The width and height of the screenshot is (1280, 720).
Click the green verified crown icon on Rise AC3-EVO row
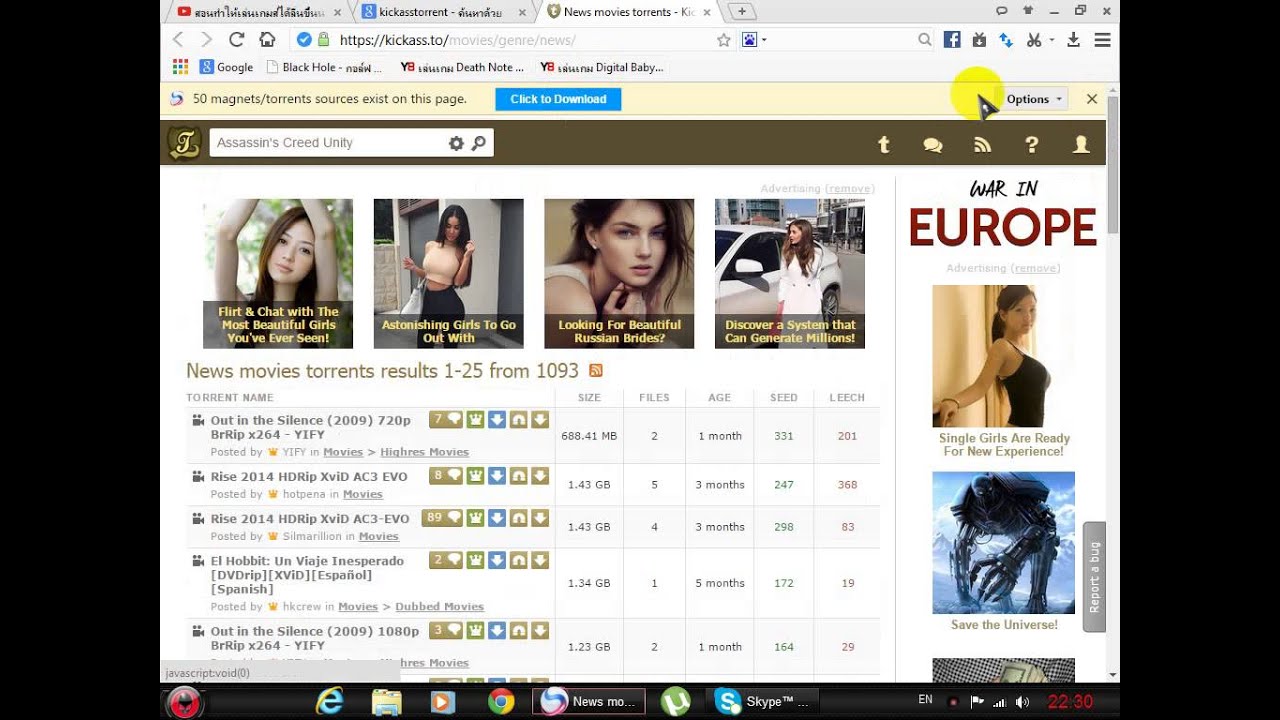tap(475, 518)
